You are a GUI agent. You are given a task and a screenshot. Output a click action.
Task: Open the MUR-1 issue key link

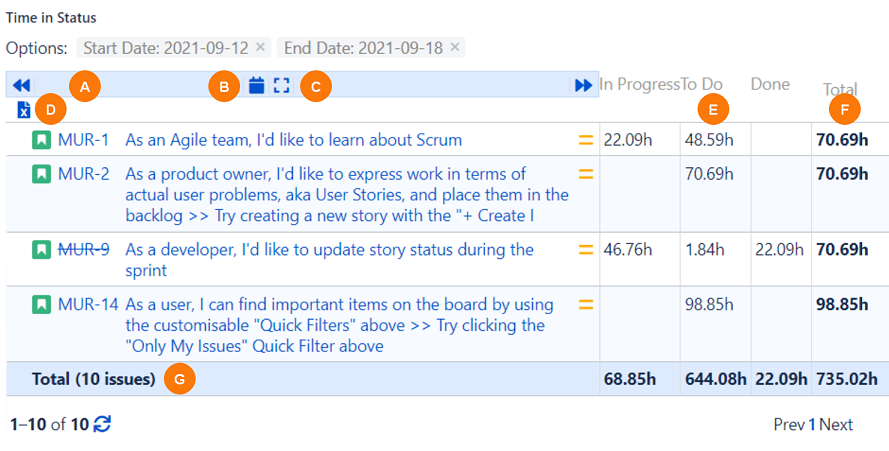pyautogui.click(x=84, y=140)
